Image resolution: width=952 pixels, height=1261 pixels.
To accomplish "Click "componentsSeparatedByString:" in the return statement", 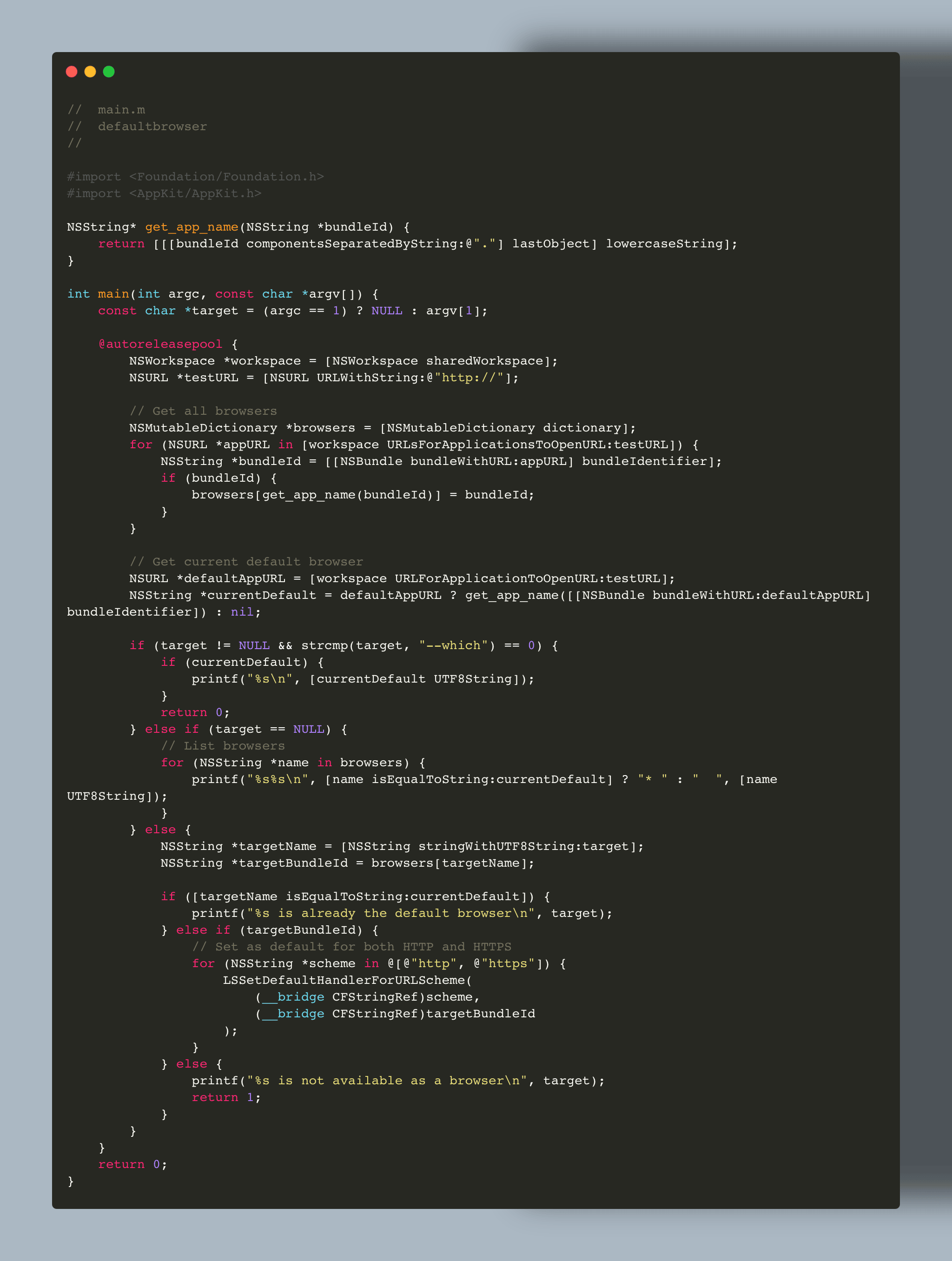I will (356, 244).
